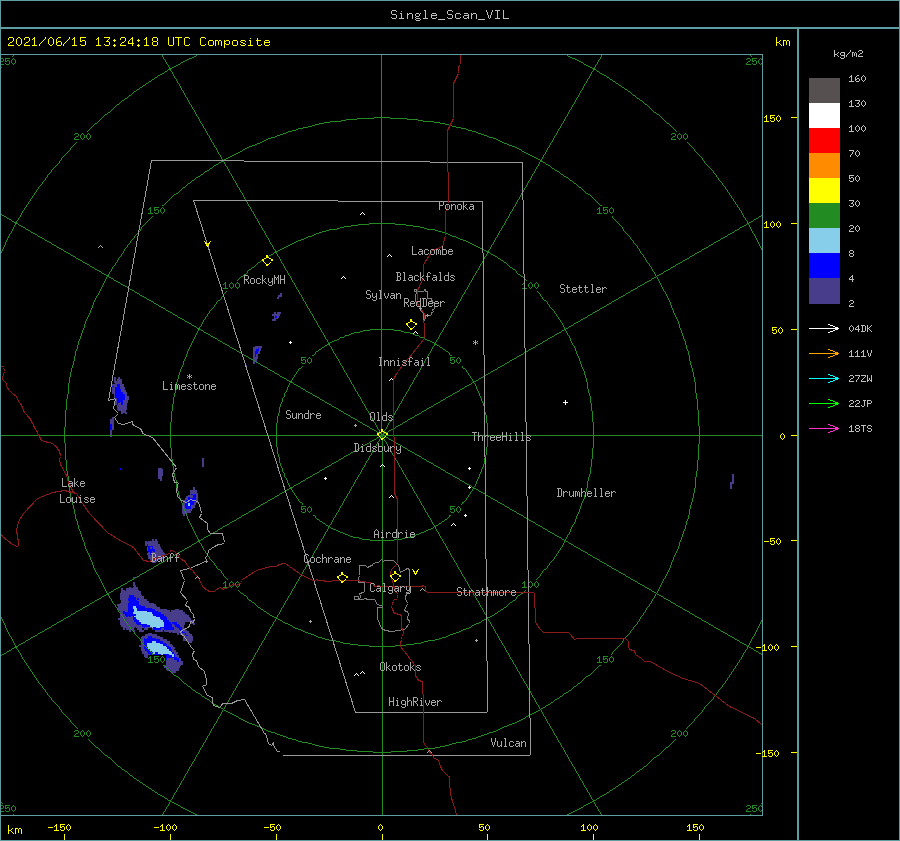Click the white 130 legend color swatch

pos(824,115)
